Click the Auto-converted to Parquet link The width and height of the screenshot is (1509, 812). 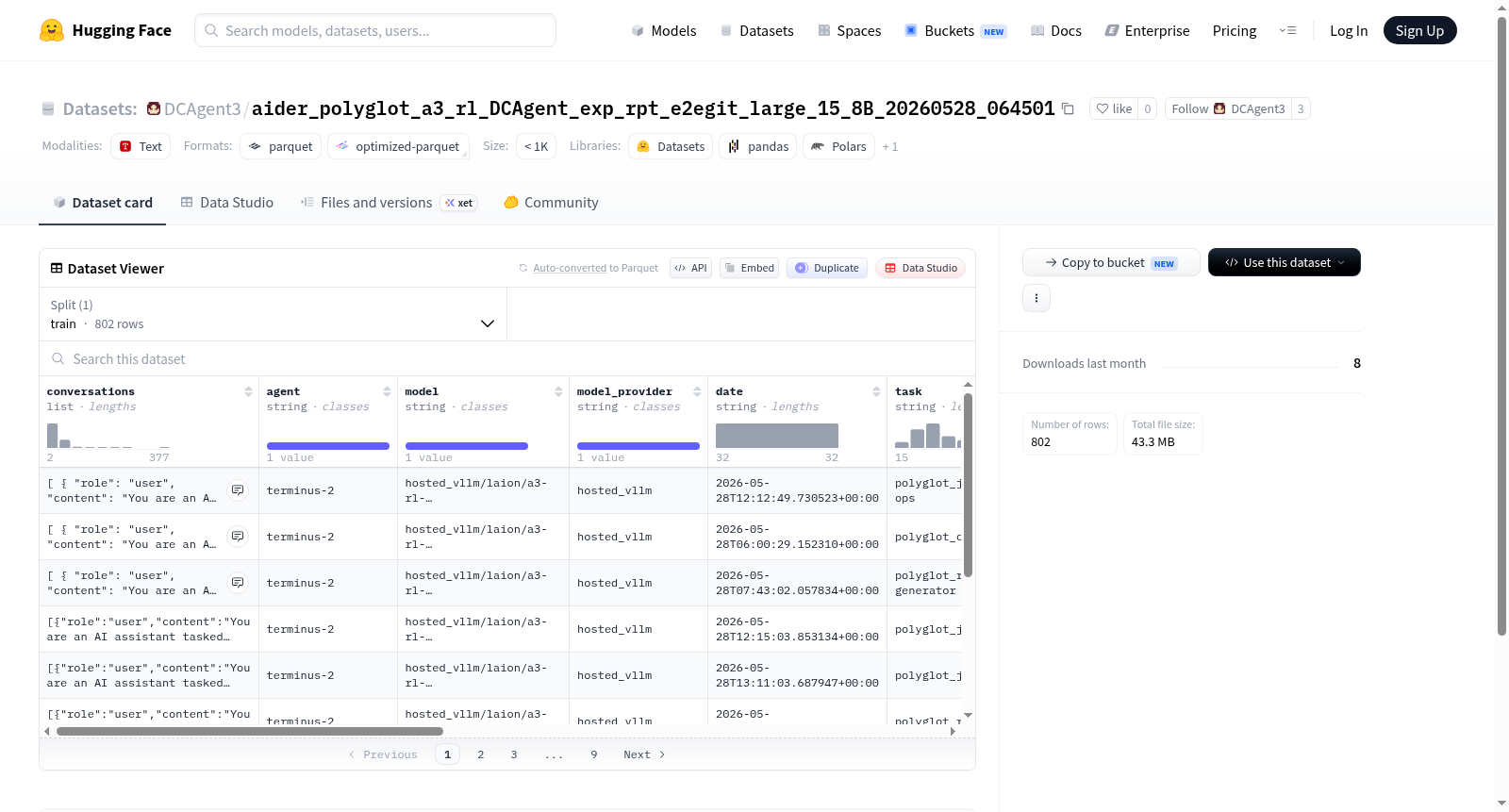pyautogui.click(x=595, y=268)
